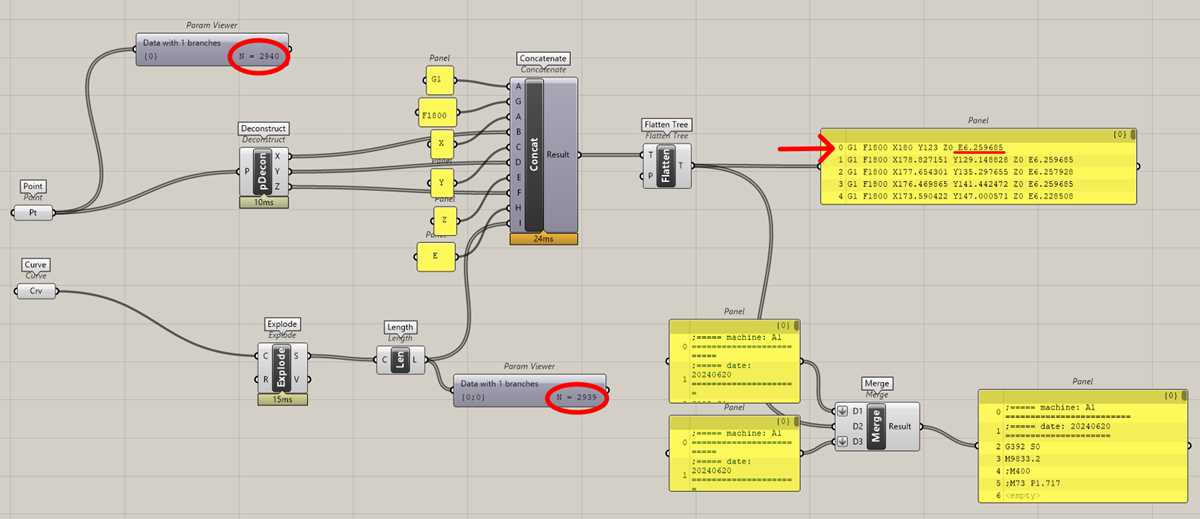Select the Len length component
1200x519 pixels.
[399, 360]
